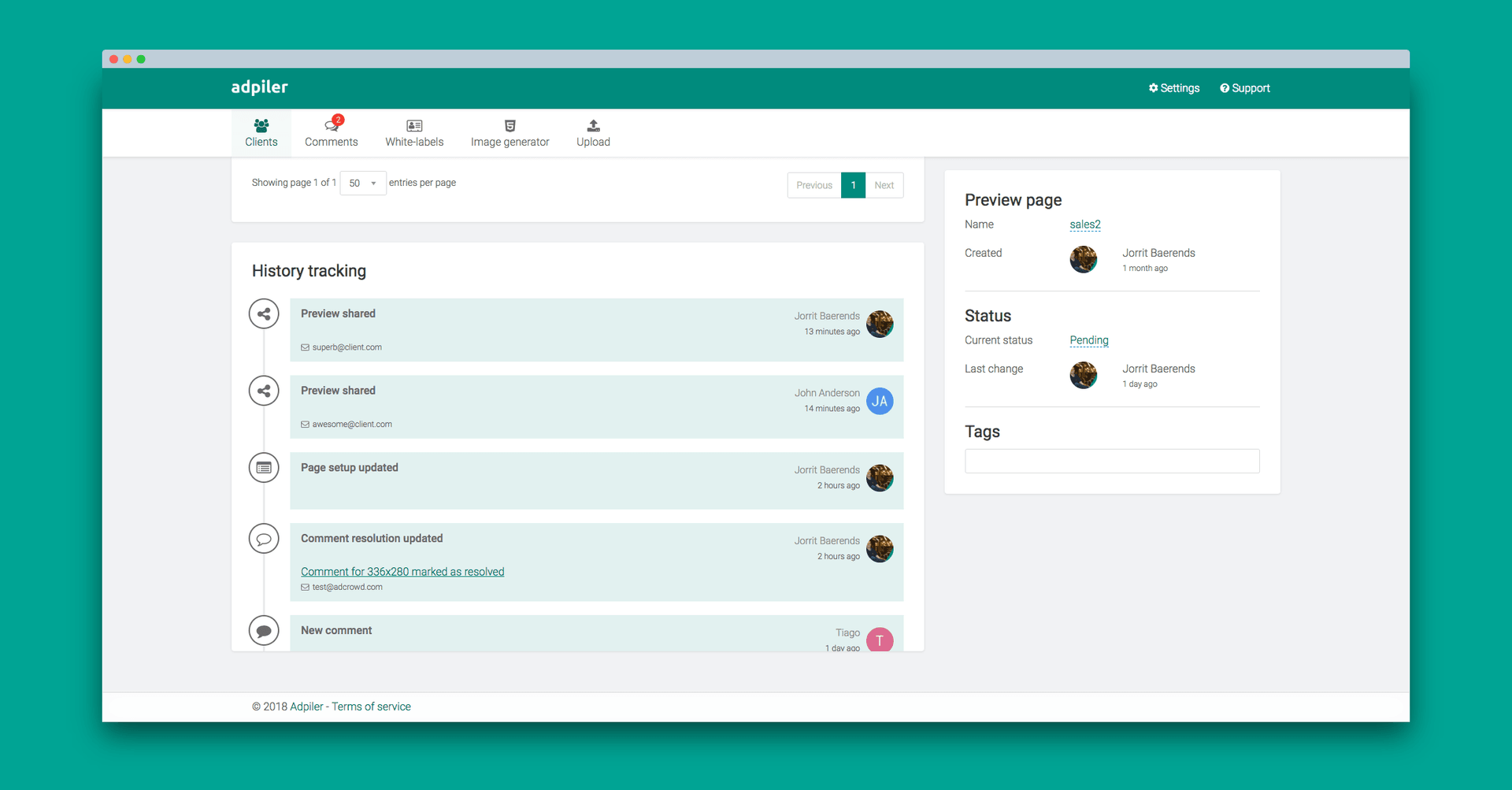Click the History tracking heading
The image size is (1512, 790).
309,271
